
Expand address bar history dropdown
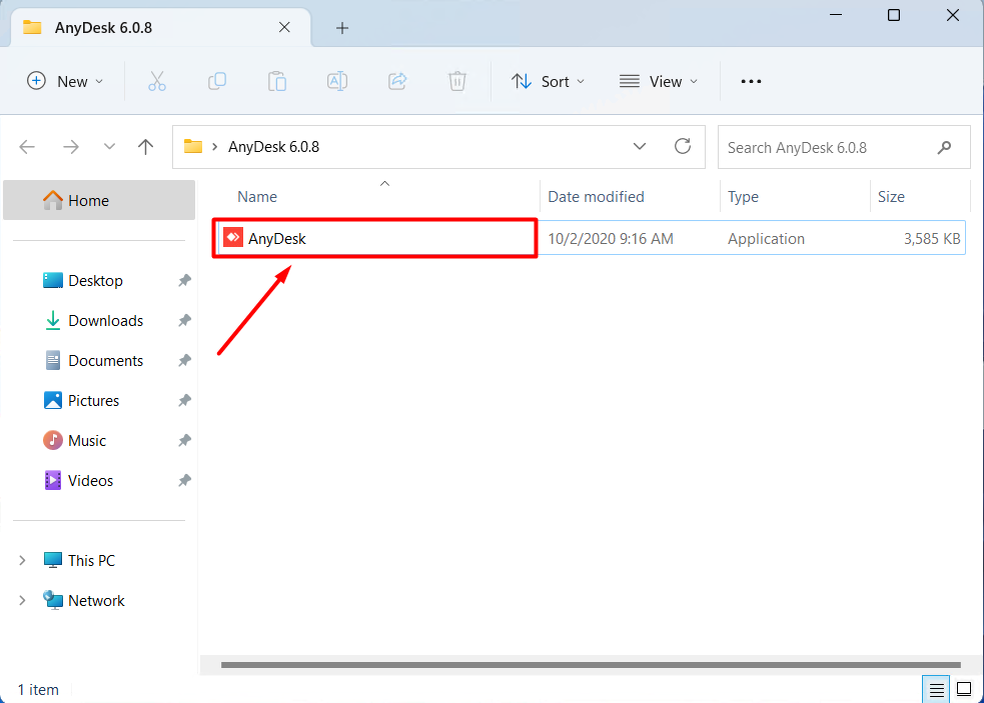tap(639, 146)
